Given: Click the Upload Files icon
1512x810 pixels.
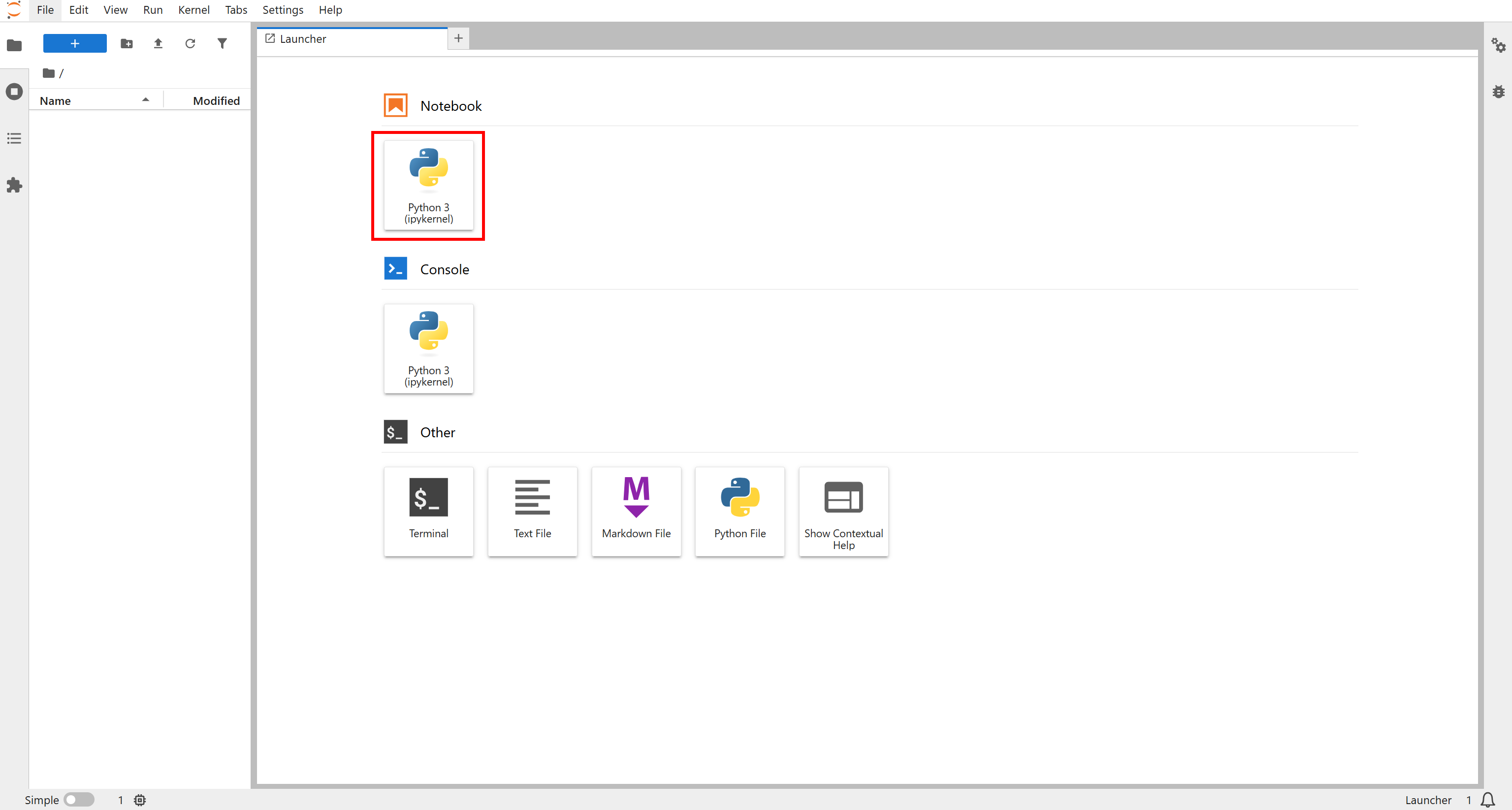Looking at the screenshot, I should point(158,43).
